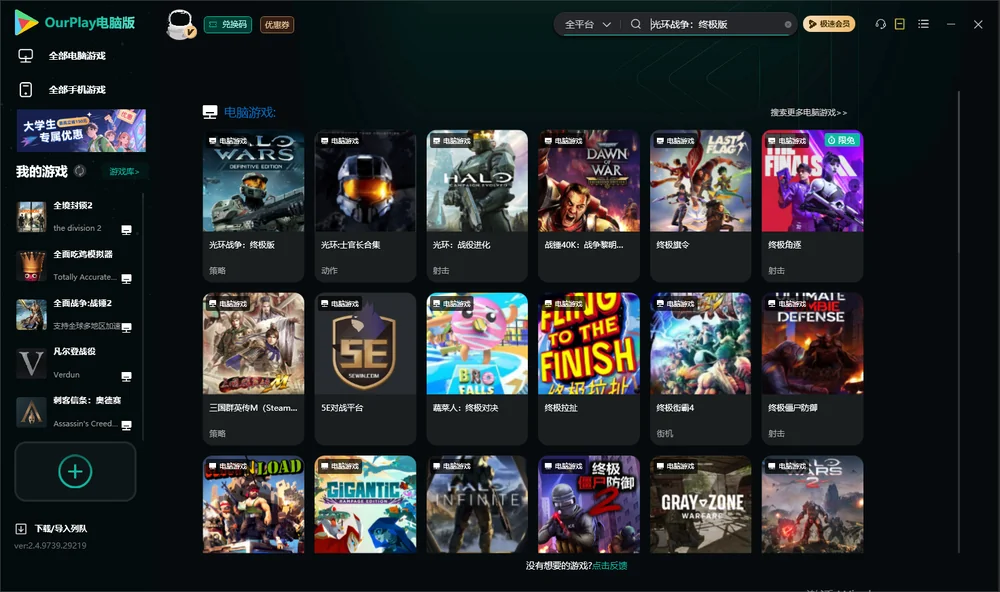Open the 终极角逐 The Finals game card

[x=812, y=205]
